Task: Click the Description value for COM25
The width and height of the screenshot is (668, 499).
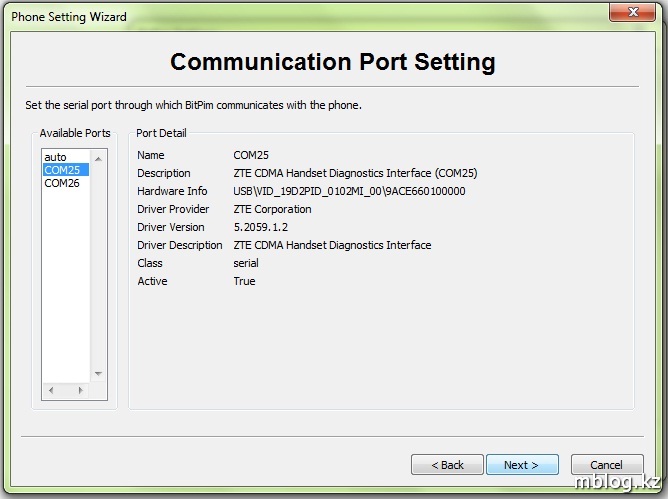Action: pos(355,173)
